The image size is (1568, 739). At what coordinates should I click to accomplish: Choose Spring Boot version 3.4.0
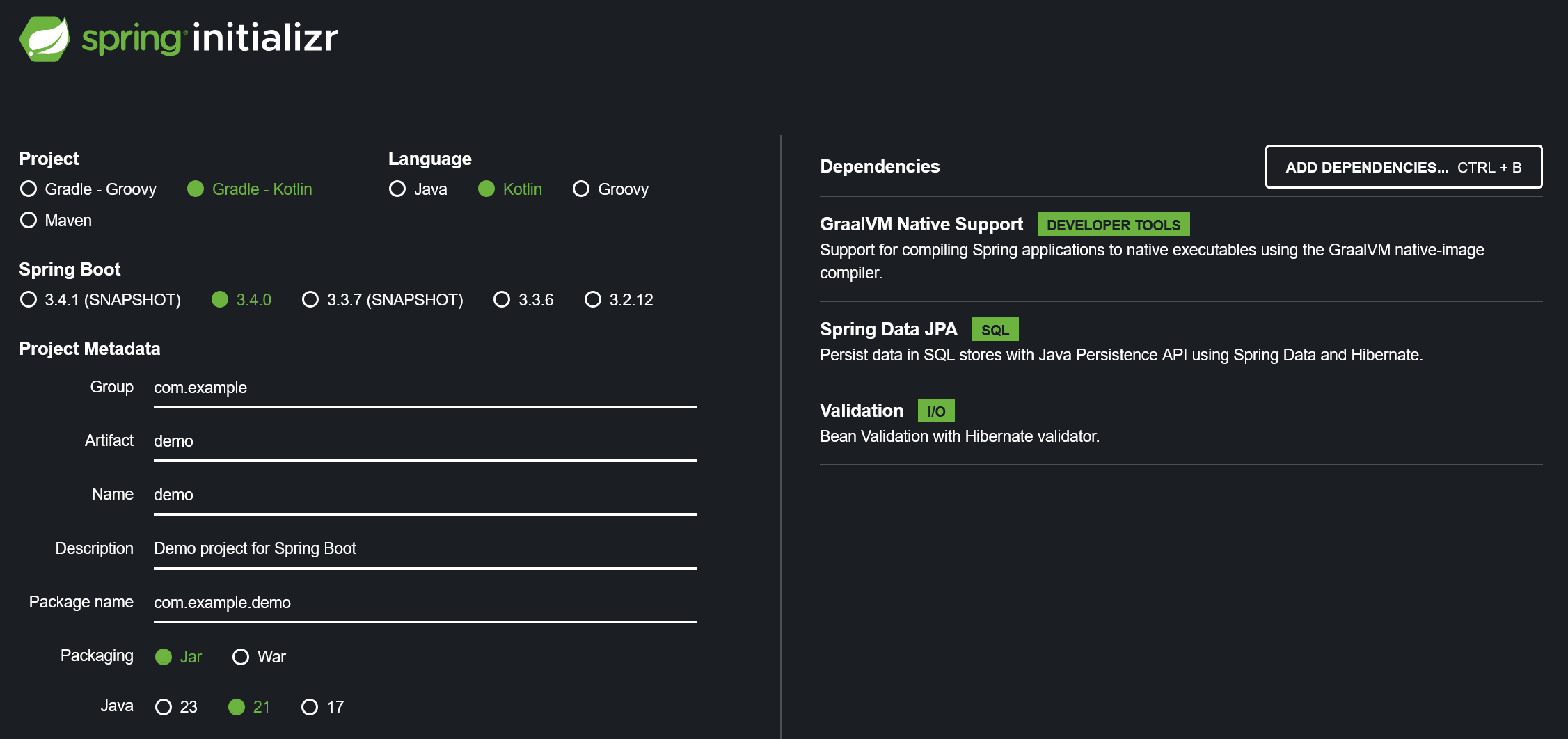pos(241,300)
